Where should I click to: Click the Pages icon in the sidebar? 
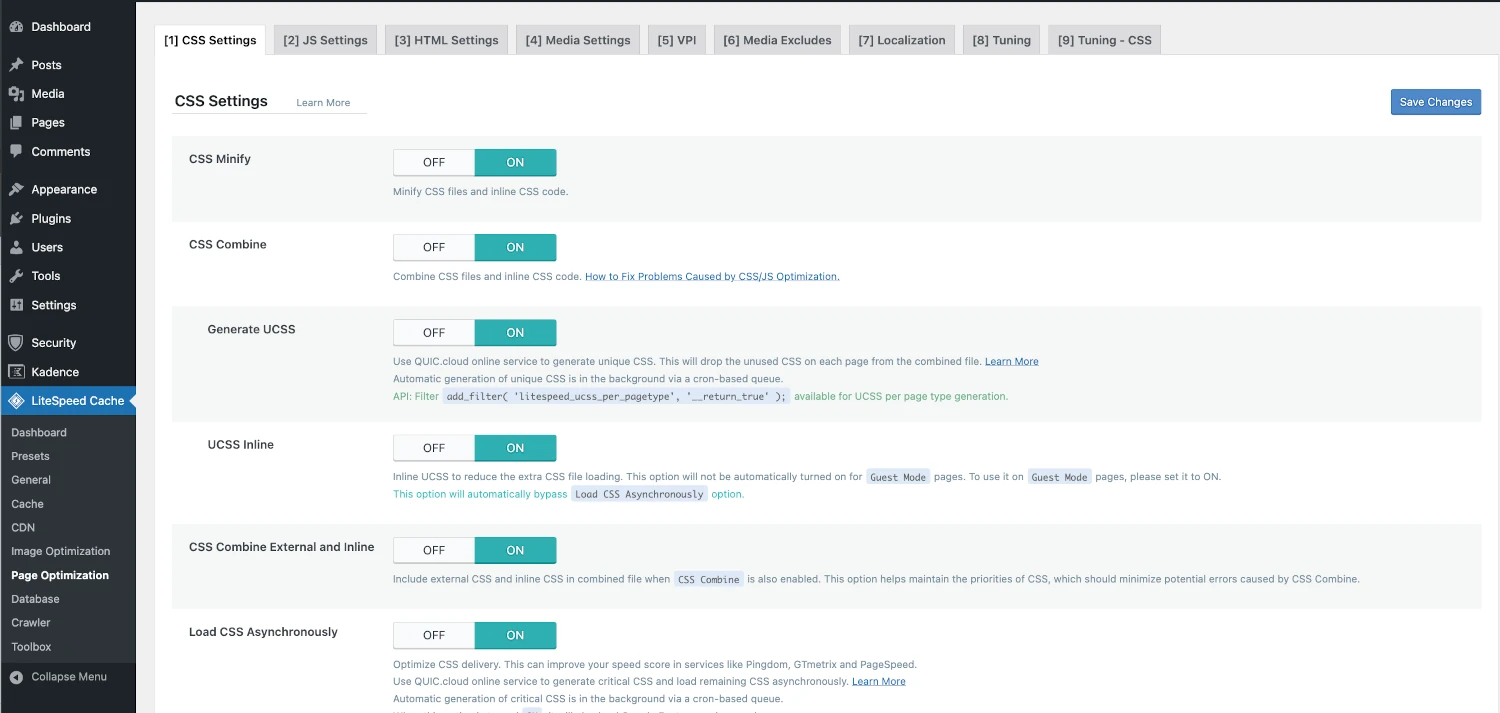16,123
